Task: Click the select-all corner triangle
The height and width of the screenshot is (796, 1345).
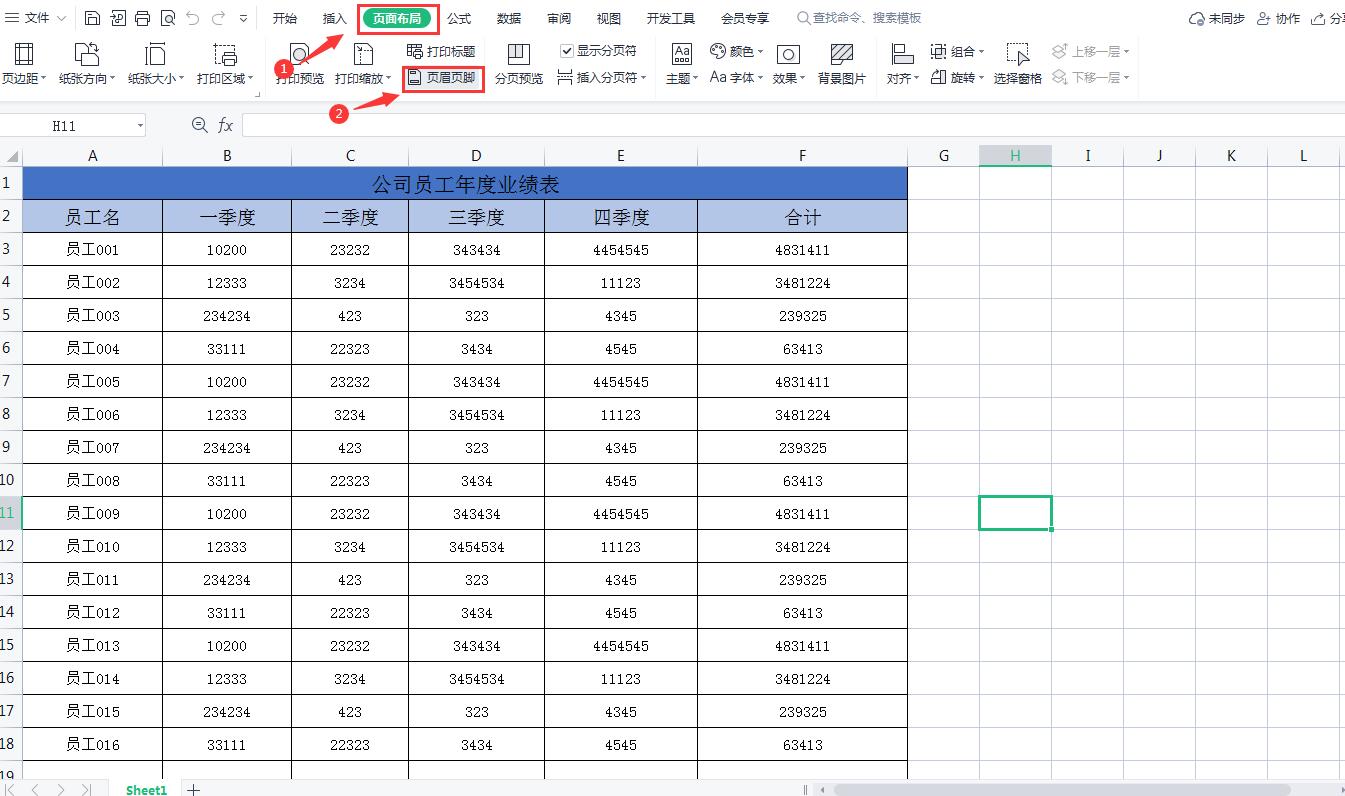Action: pos(11,156)
